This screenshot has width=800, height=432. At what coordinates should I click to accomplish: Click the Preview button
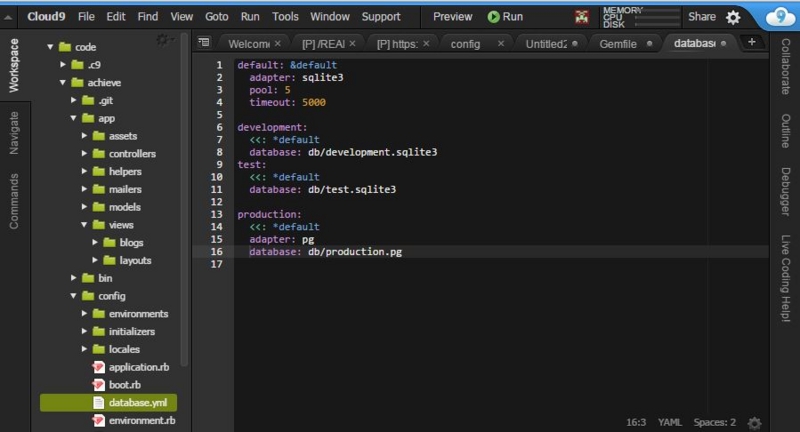(x=453, y=17)
